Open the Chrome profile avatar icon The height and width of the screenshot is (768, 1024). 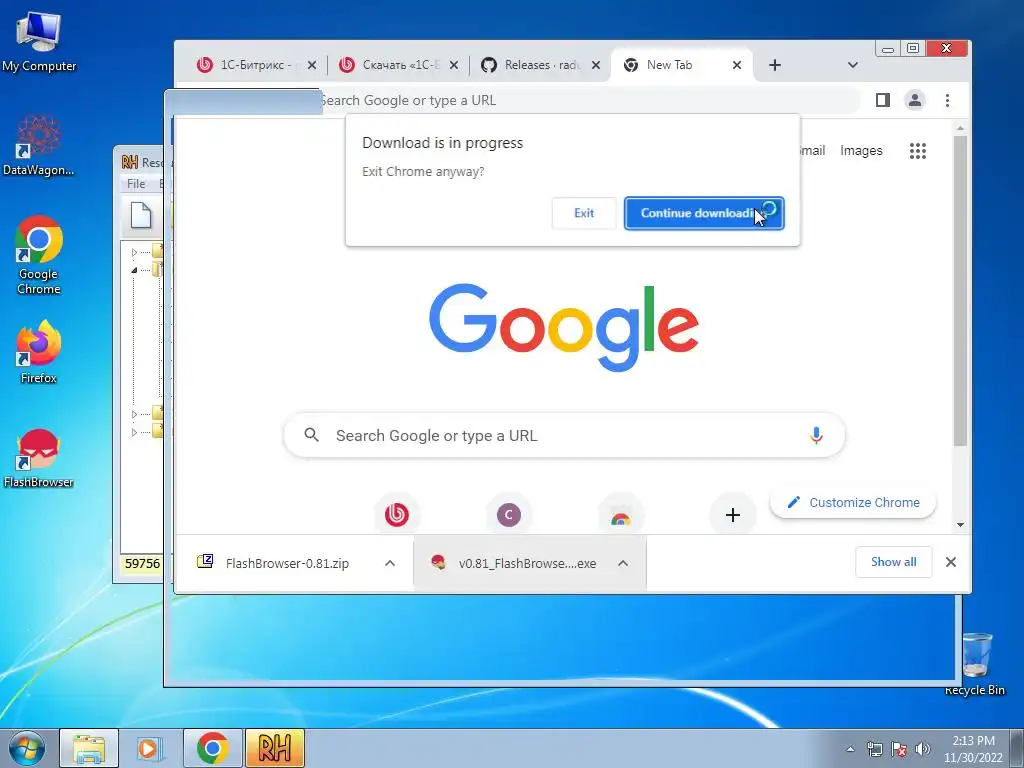tap(915, 100)
